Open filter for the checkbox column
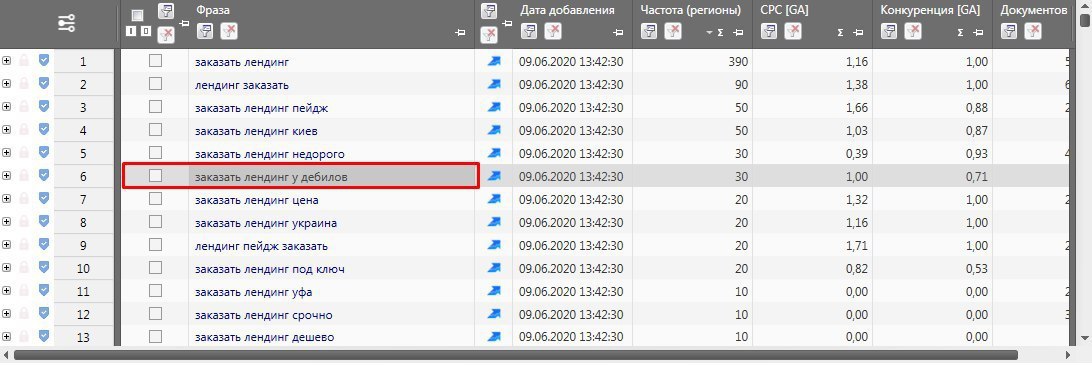The height and width of the screenshot is (366, 1092). 165,11
